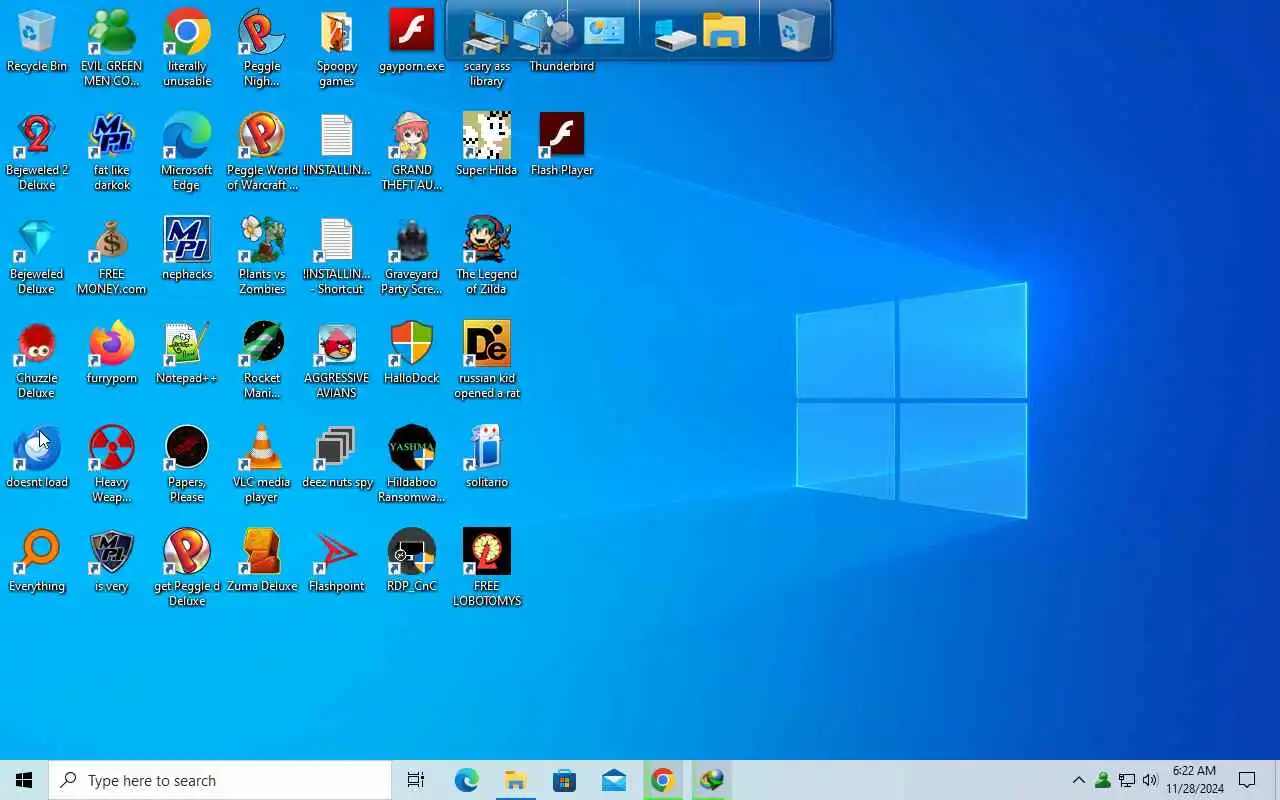Open the Recycle Bin in the top dock
The width and height of the screenshot is (1280, 800).
795,31
